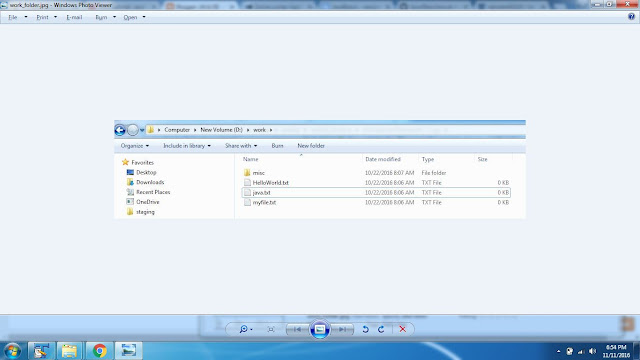Open the File menu in Photo Viewer
640x360 pixels.
point(13,17)
